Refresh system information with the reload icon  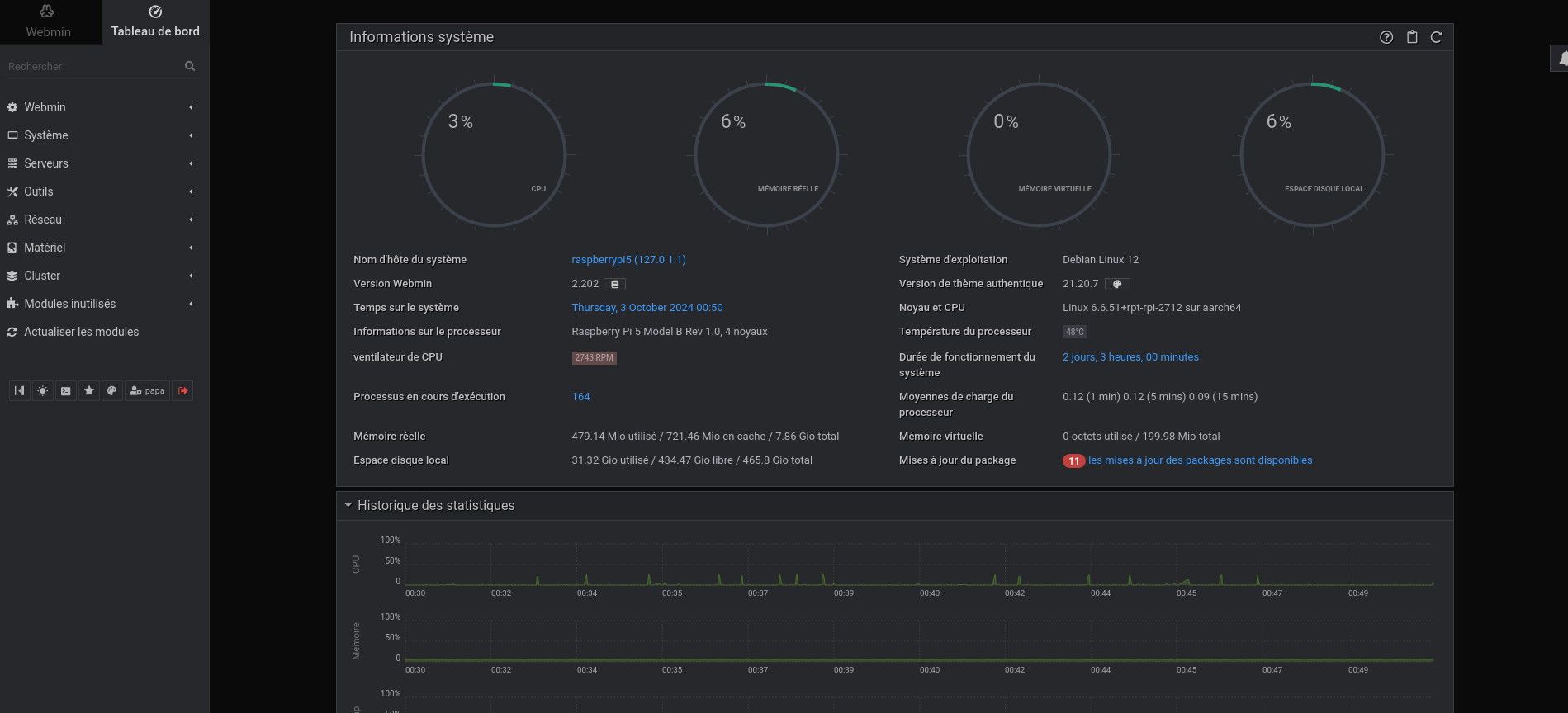[1436, 37]
